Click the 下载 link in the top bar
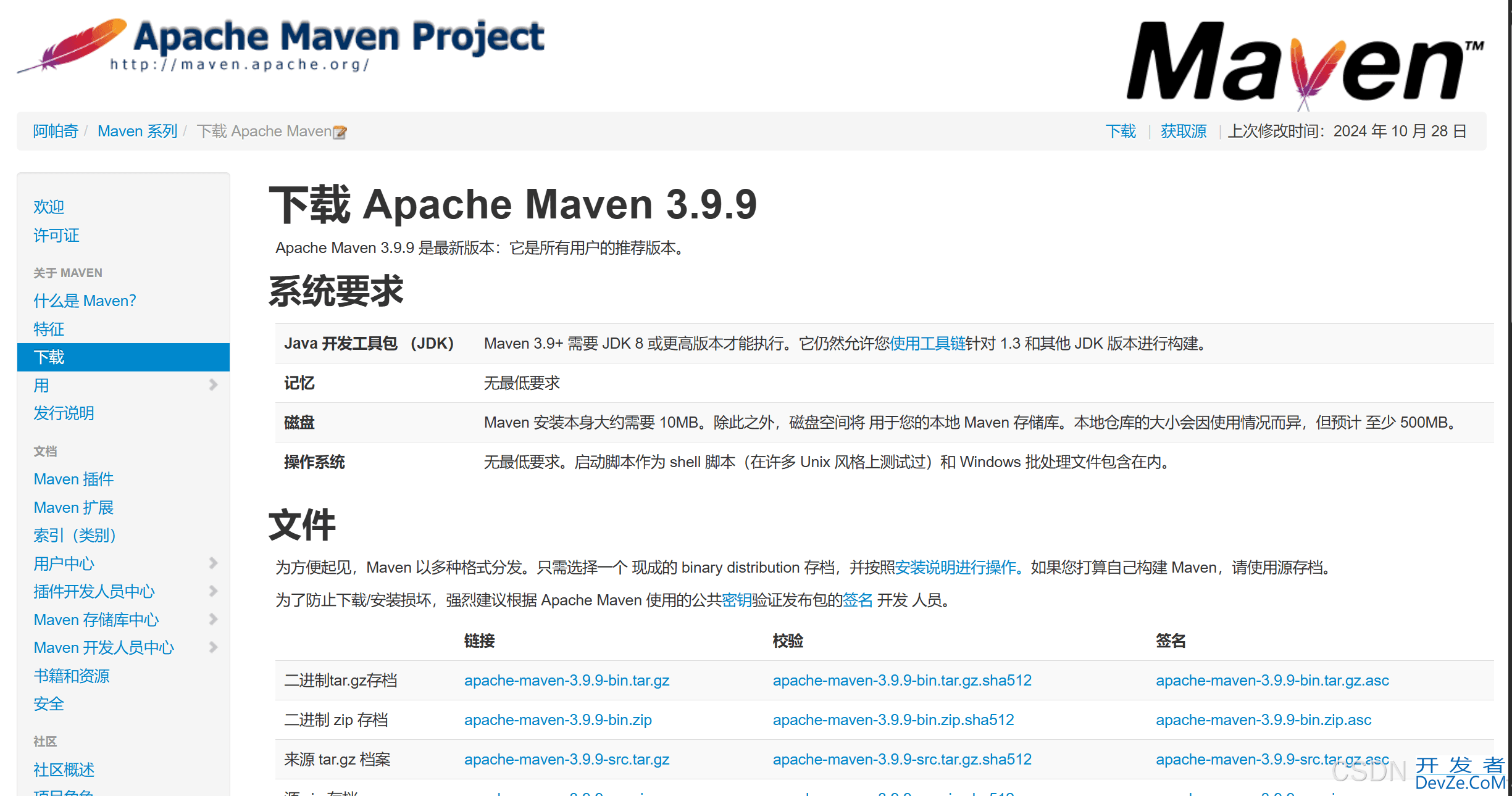1512x796 pixels. pos(1121,131)
